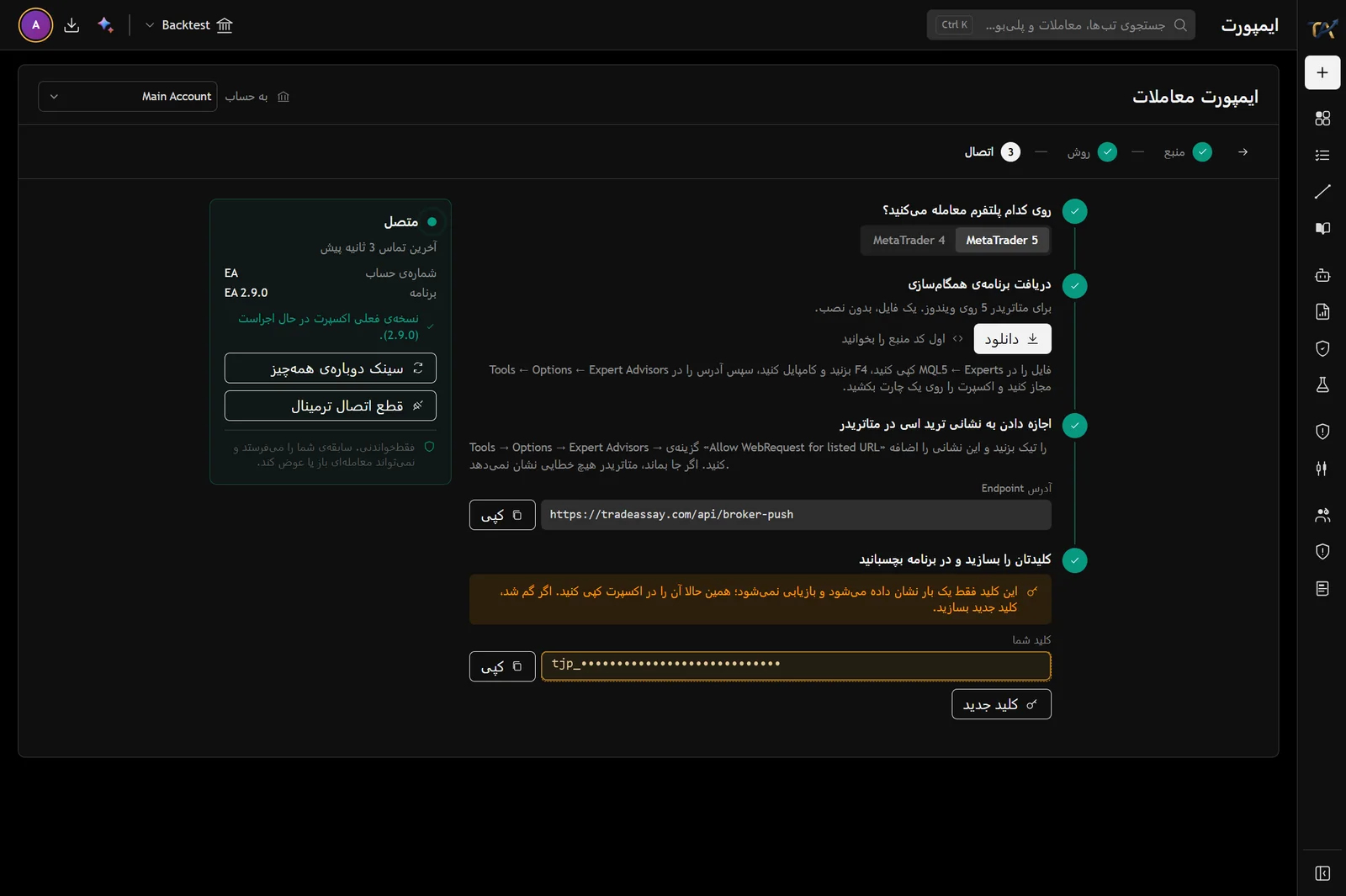This screenshot has height=896, width=1346.
Task: Open the user avatar A menu
Action: (x=35, y=25)
